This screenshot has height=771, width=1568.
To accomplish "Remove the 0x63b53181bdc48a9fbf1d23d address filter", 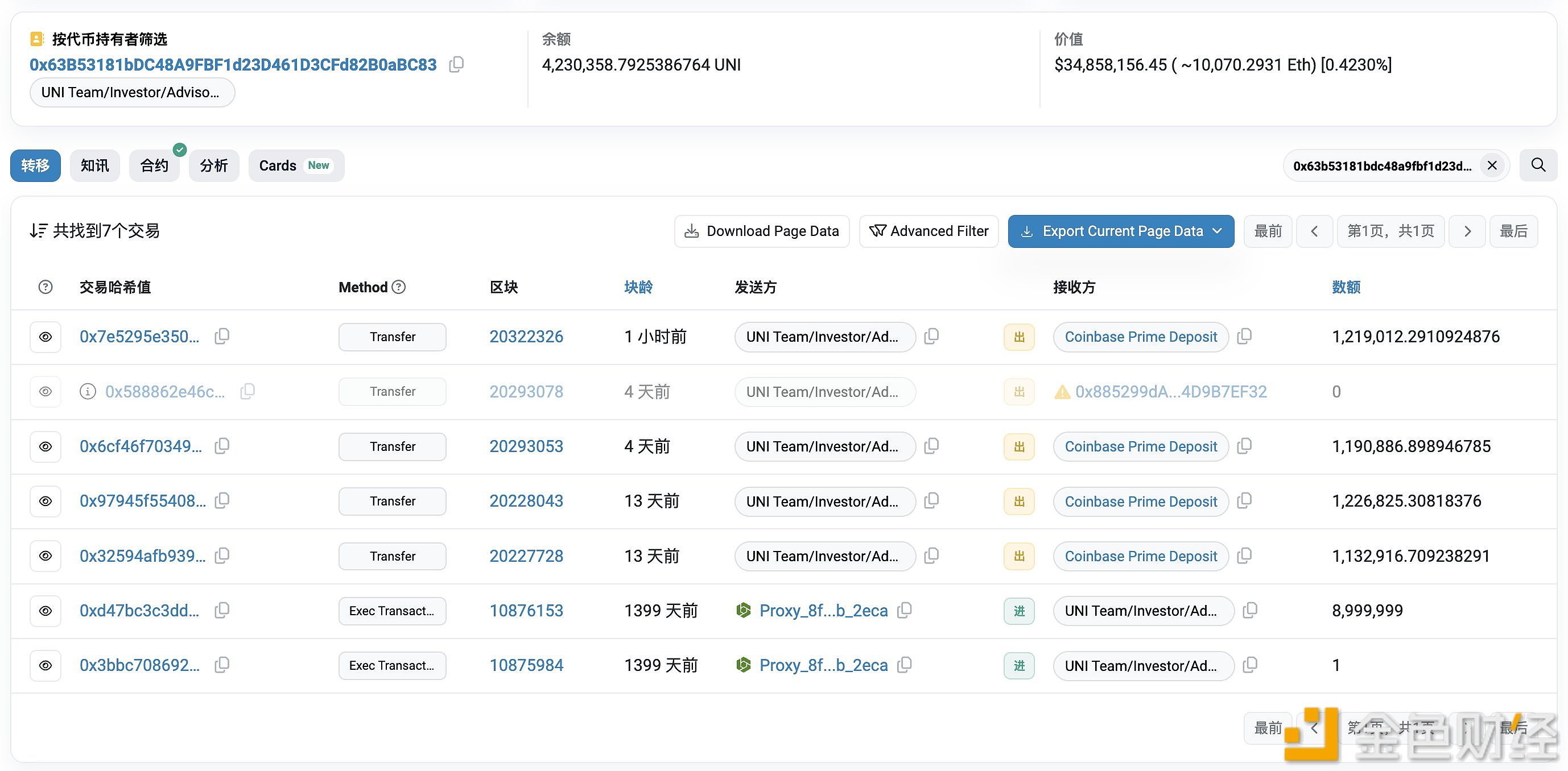I will pos(1492,165).
